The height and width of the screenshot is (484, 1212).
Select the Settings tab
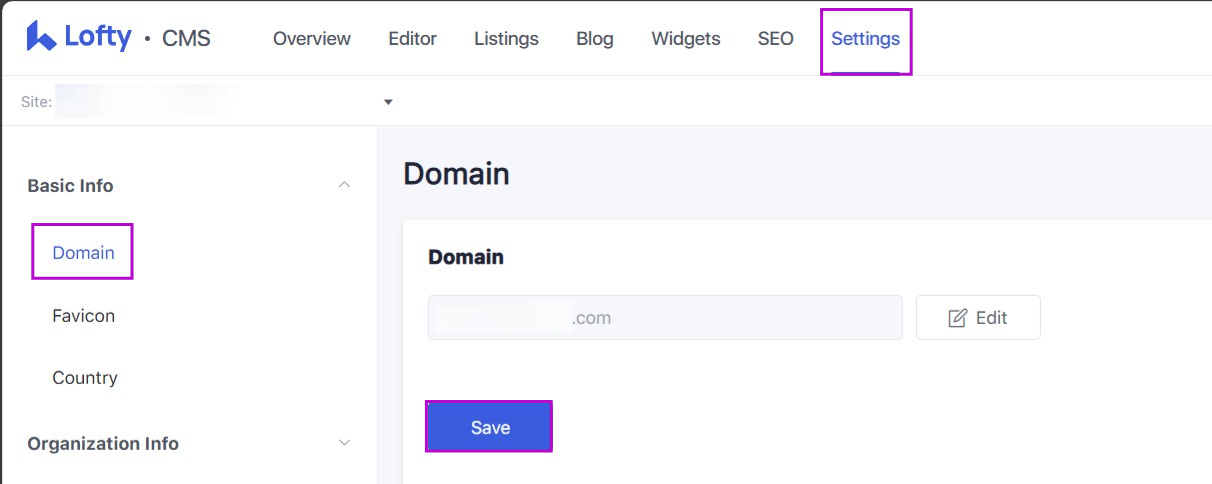click(865, 39)
